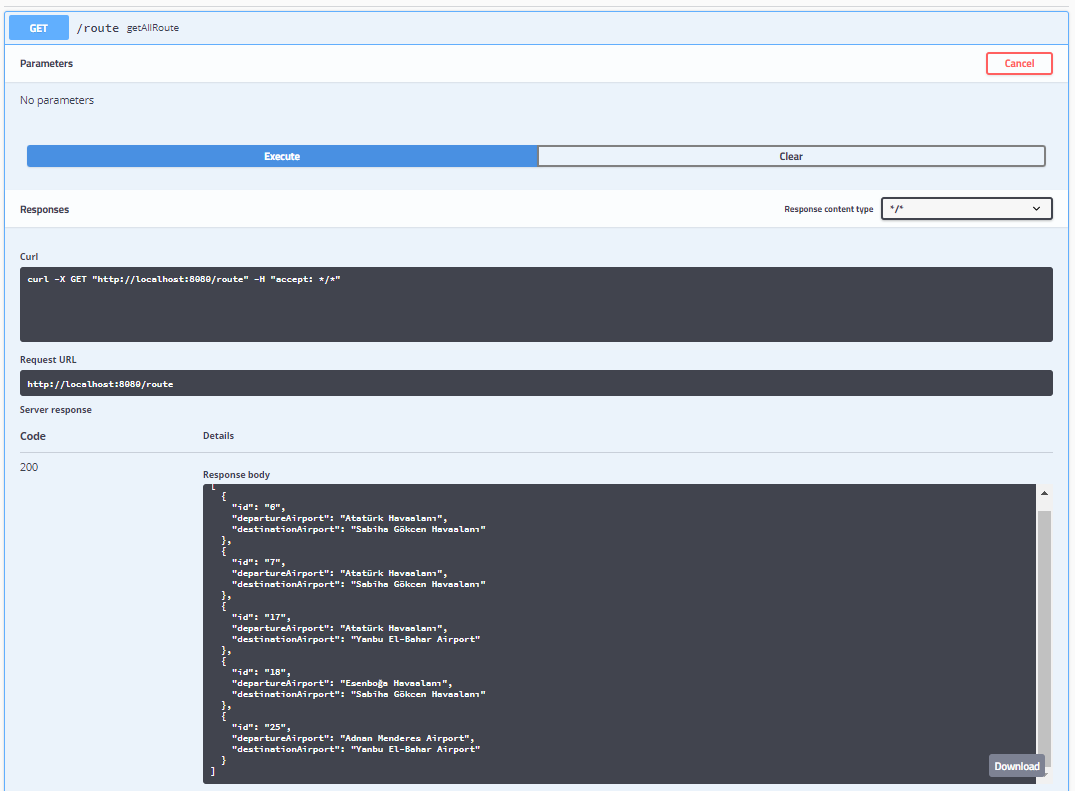Click the blue GET method badge

coord(38,27)
